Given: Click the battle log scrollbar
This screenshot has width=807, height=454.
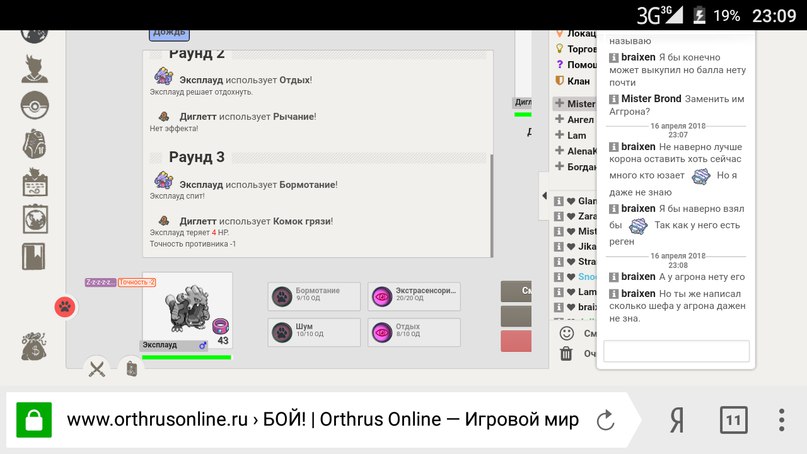Looking at the screenshot, I should tap(492, 204).
